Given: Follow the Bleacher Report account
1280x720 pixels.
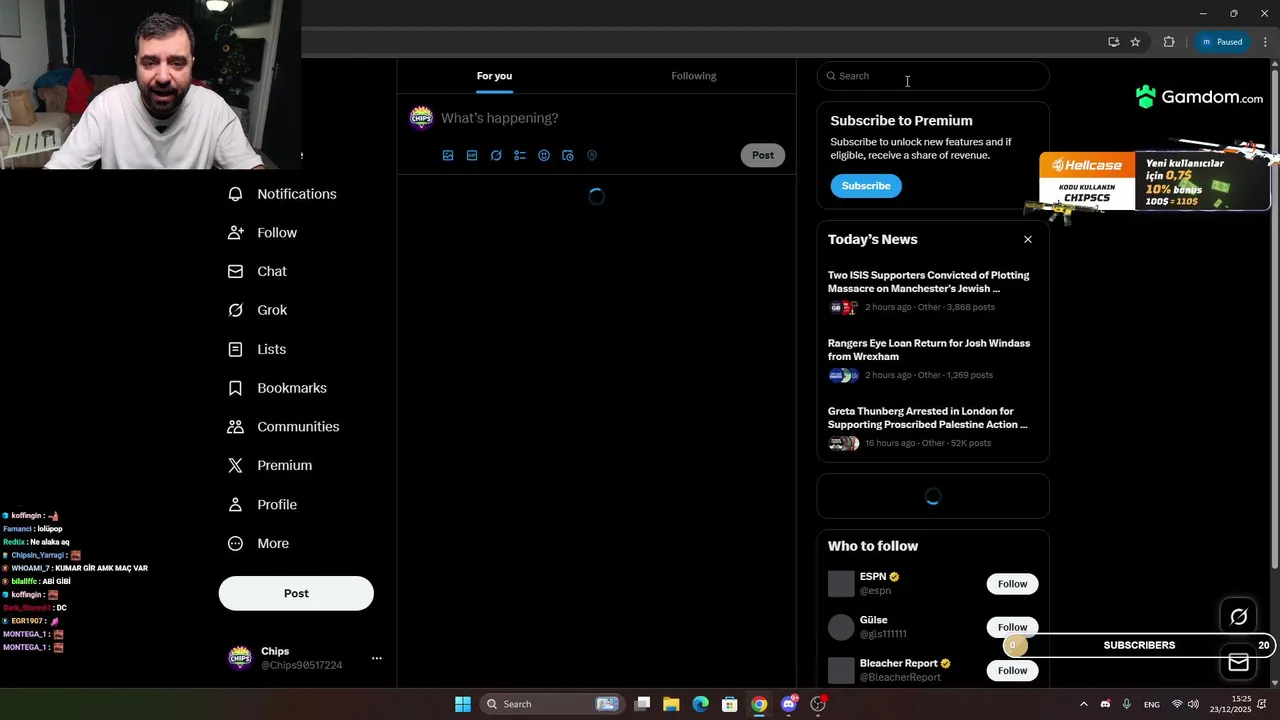Looking at the screenshot, I should pos(1012,671).
